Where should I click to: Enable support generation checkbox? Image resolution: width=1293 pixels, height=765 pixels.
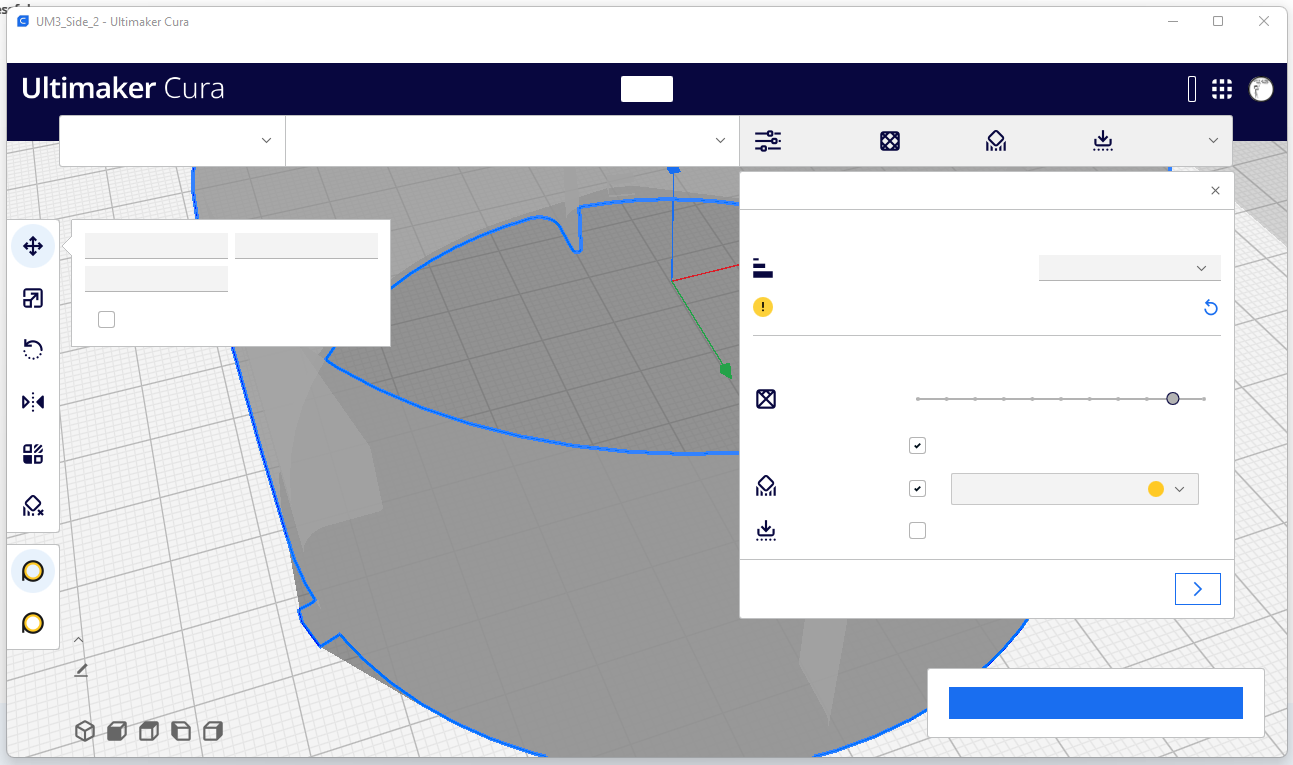(917, 488)
